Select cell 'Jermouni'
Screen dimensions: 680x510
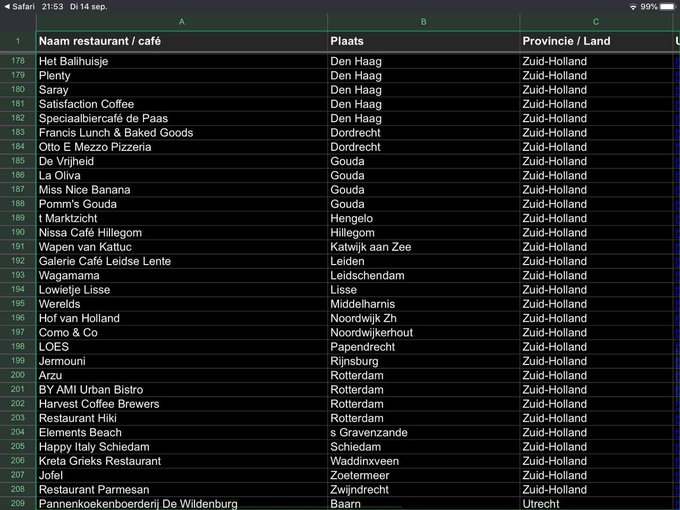click(x=182, y=361)
